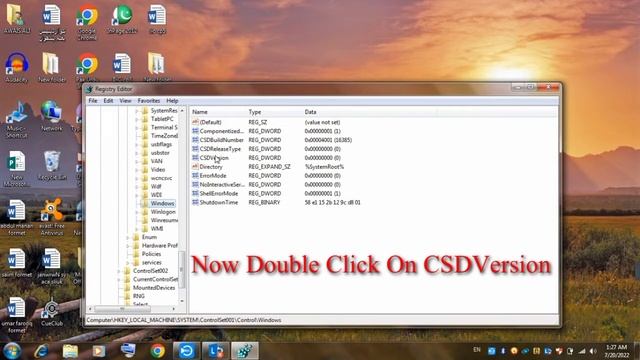Viewport: 640px width, 360px height.
Task: Click the ShutdownTime binary value icon
Action: (195, 202)
